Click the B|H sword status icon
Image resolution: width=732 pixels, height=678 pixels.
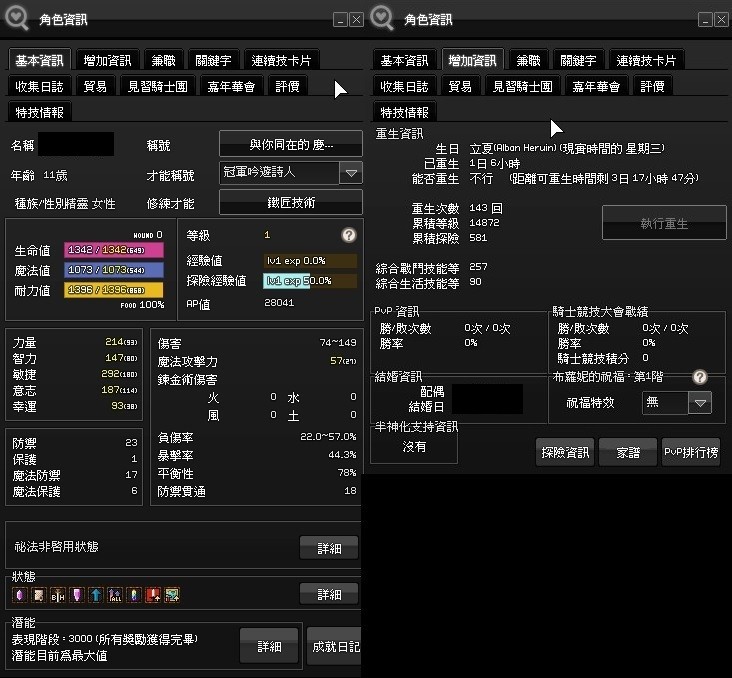(x=58, y=594)
